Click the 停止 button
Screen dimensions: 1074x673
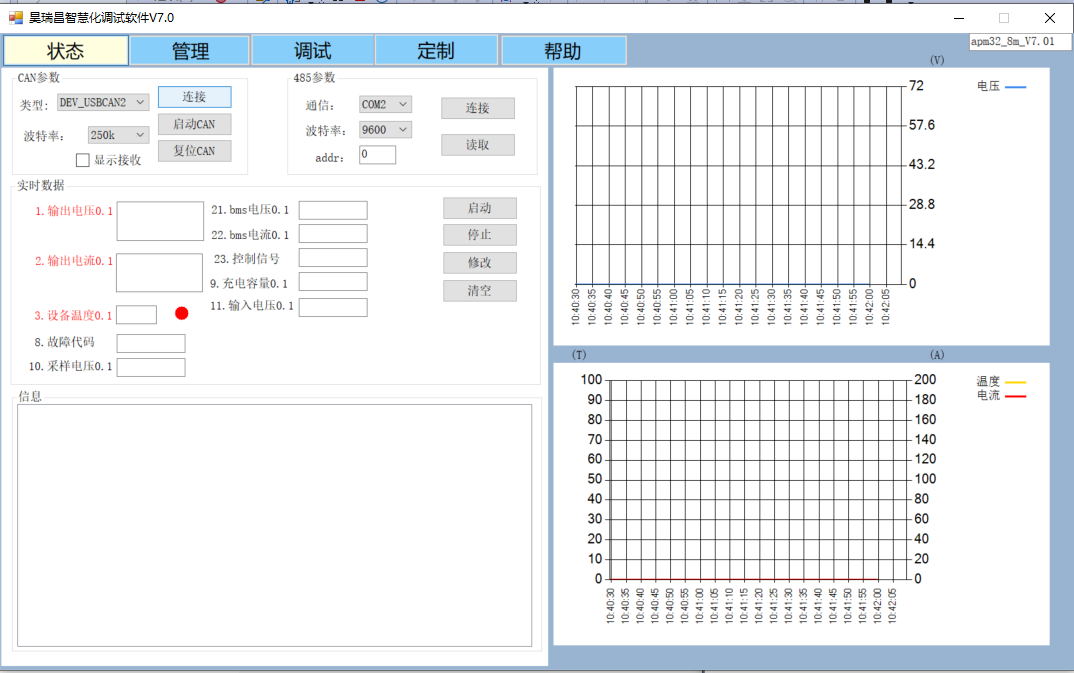pyautogui.click(x=480, y=235)
